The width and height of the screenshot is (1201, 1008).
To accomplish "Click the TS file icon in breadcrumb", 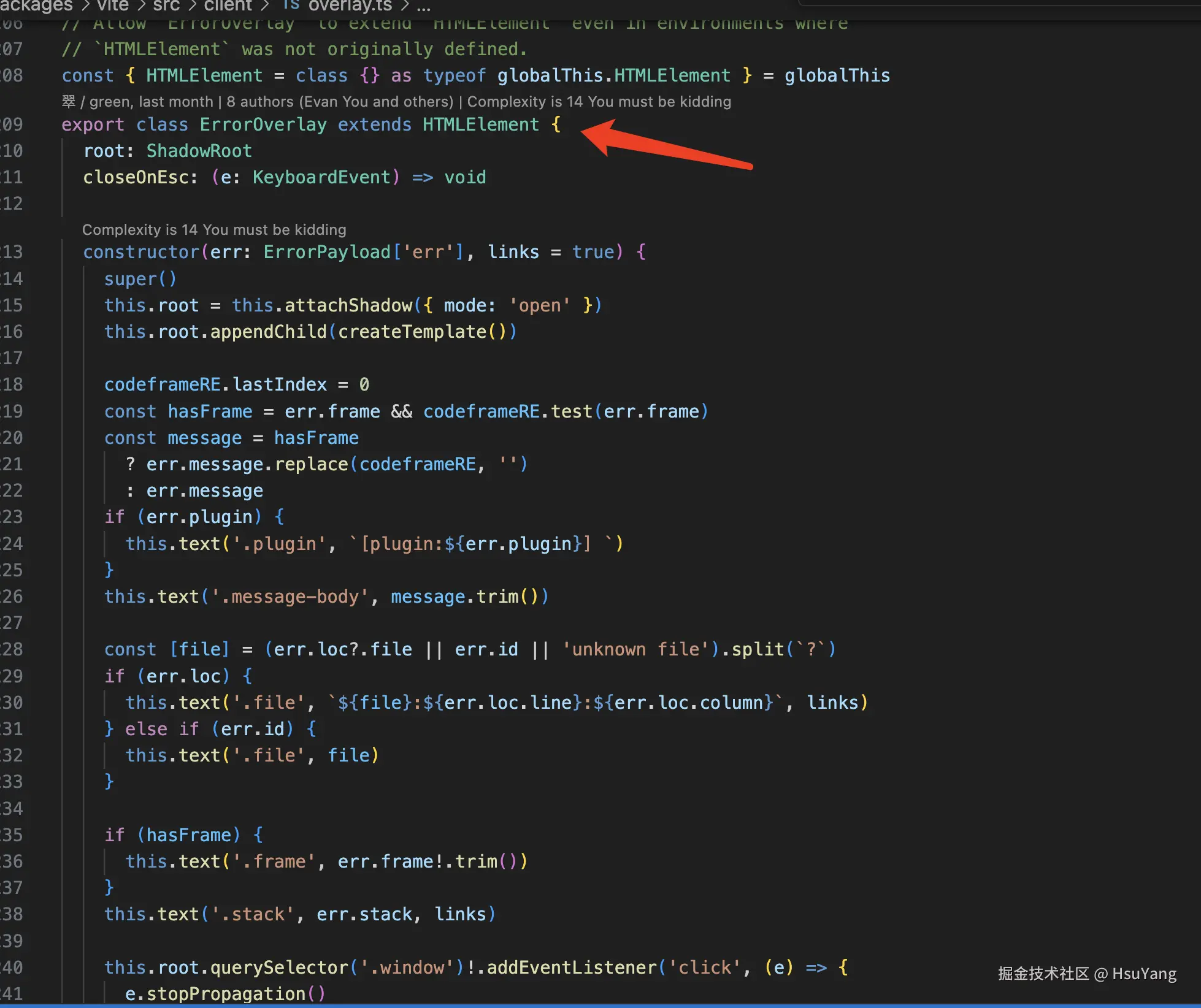I will [291, 5].
